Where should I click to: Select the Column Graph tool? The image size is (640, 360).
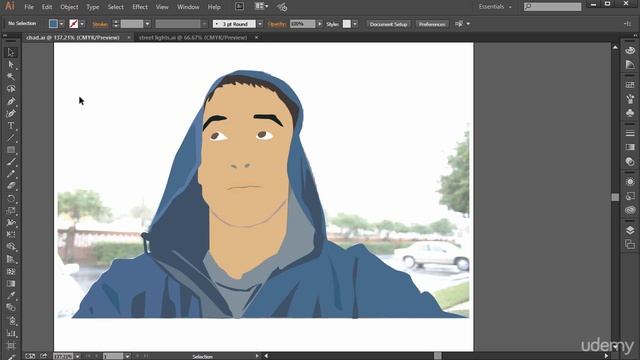(x=11, y=333)
